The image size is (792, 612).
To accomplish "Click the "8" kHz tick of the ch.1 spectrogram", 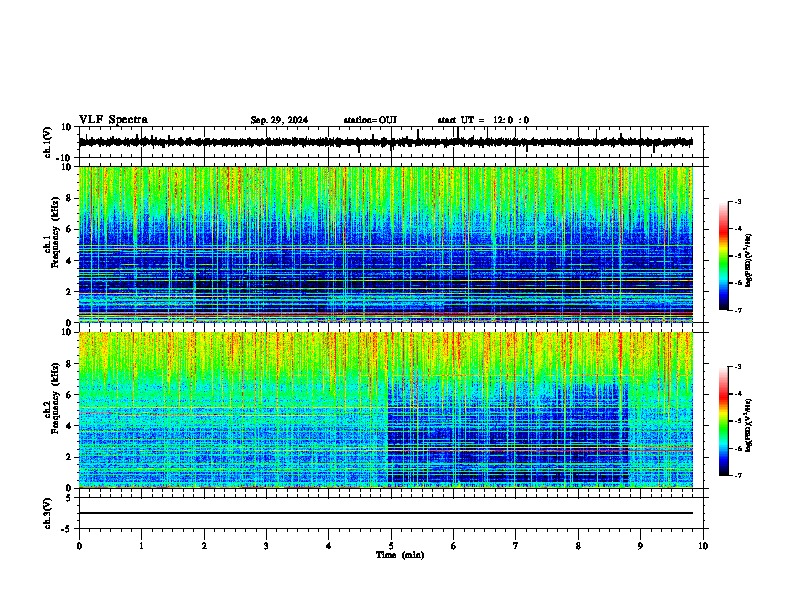I will tap(69, 198).
